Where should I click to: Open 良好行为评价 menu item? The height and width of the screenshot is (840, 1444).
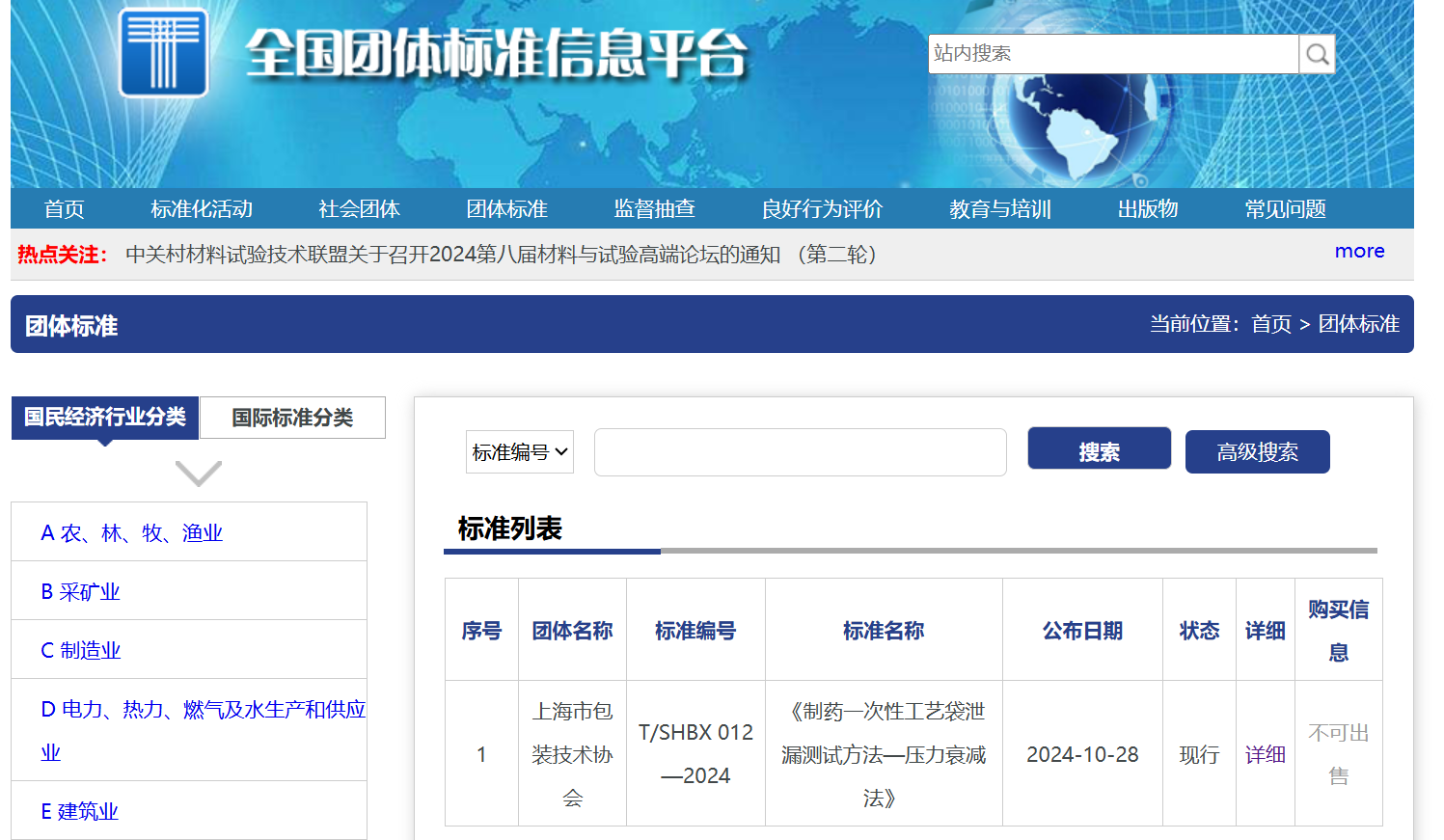tap(823, 208)
